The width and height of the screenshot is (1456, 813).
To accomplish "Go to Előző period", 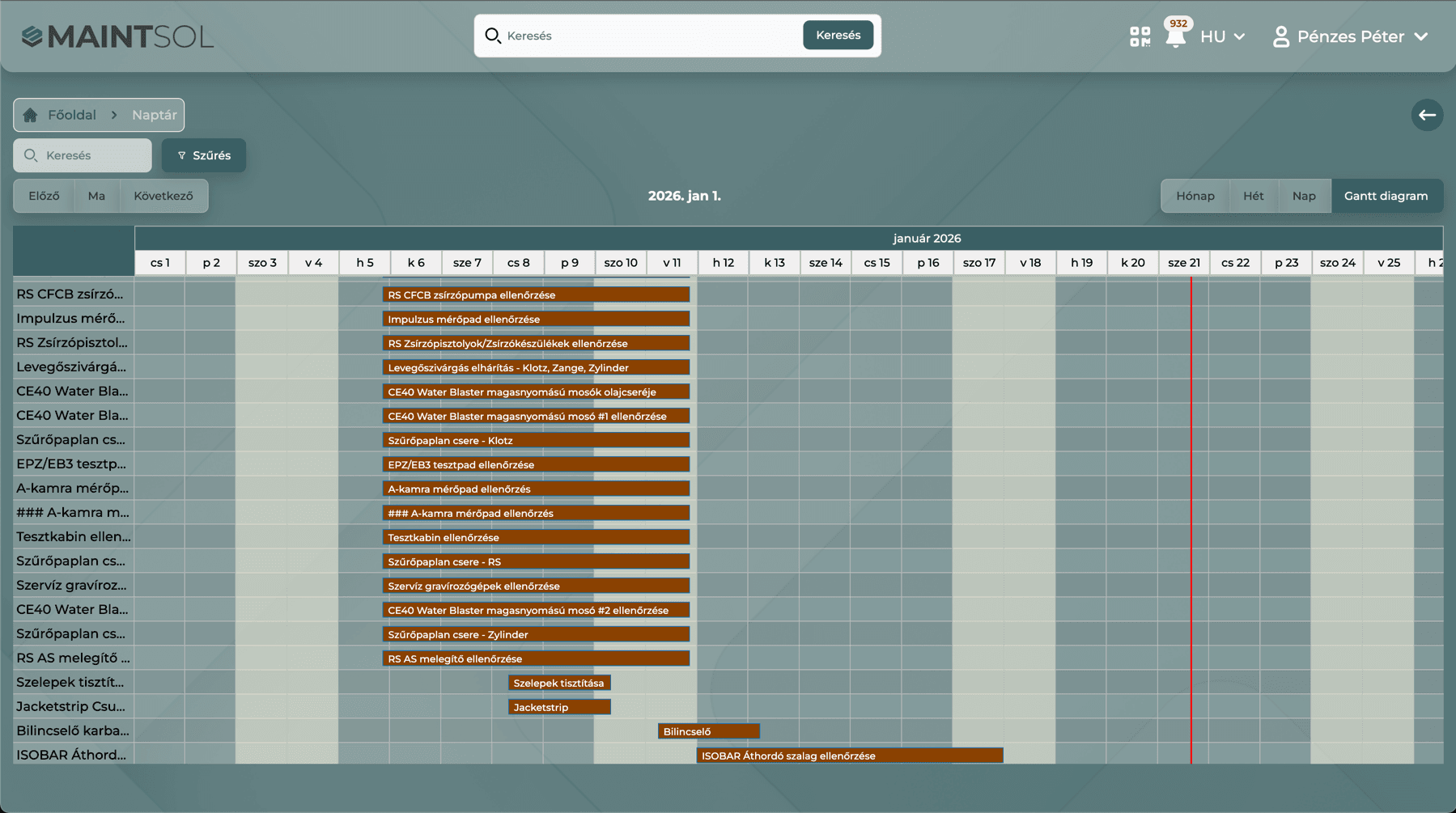I will coord(45,196).
